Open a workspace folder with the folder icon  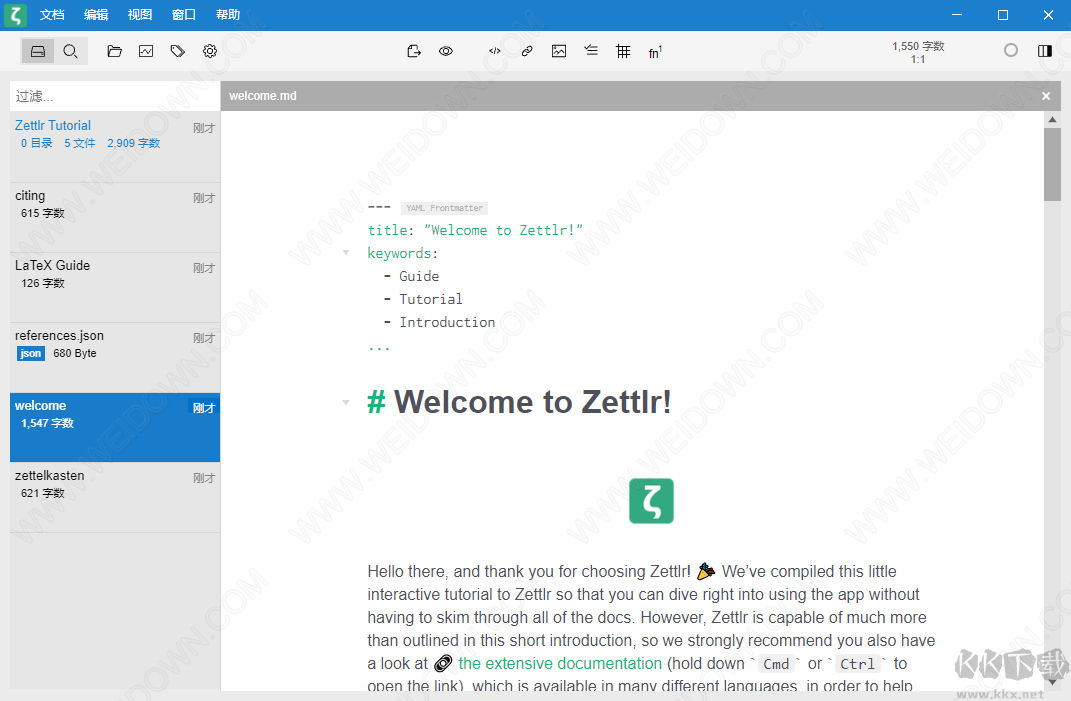point(114,51)
